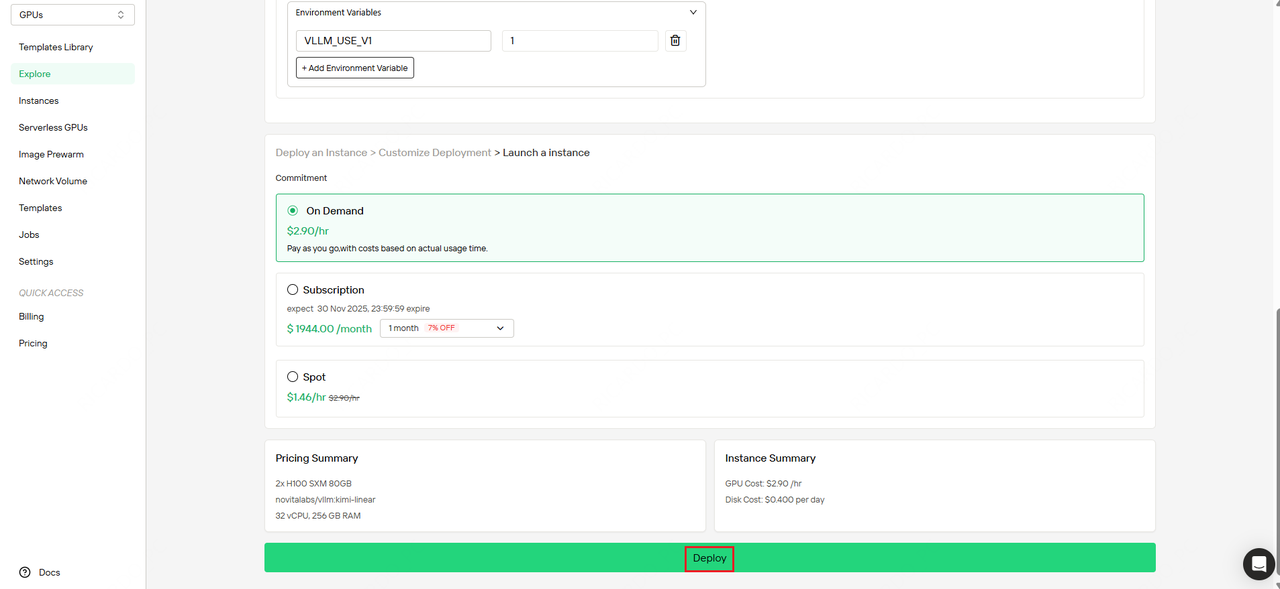Open the chat support bubble icon

(x=1258, y=564)
